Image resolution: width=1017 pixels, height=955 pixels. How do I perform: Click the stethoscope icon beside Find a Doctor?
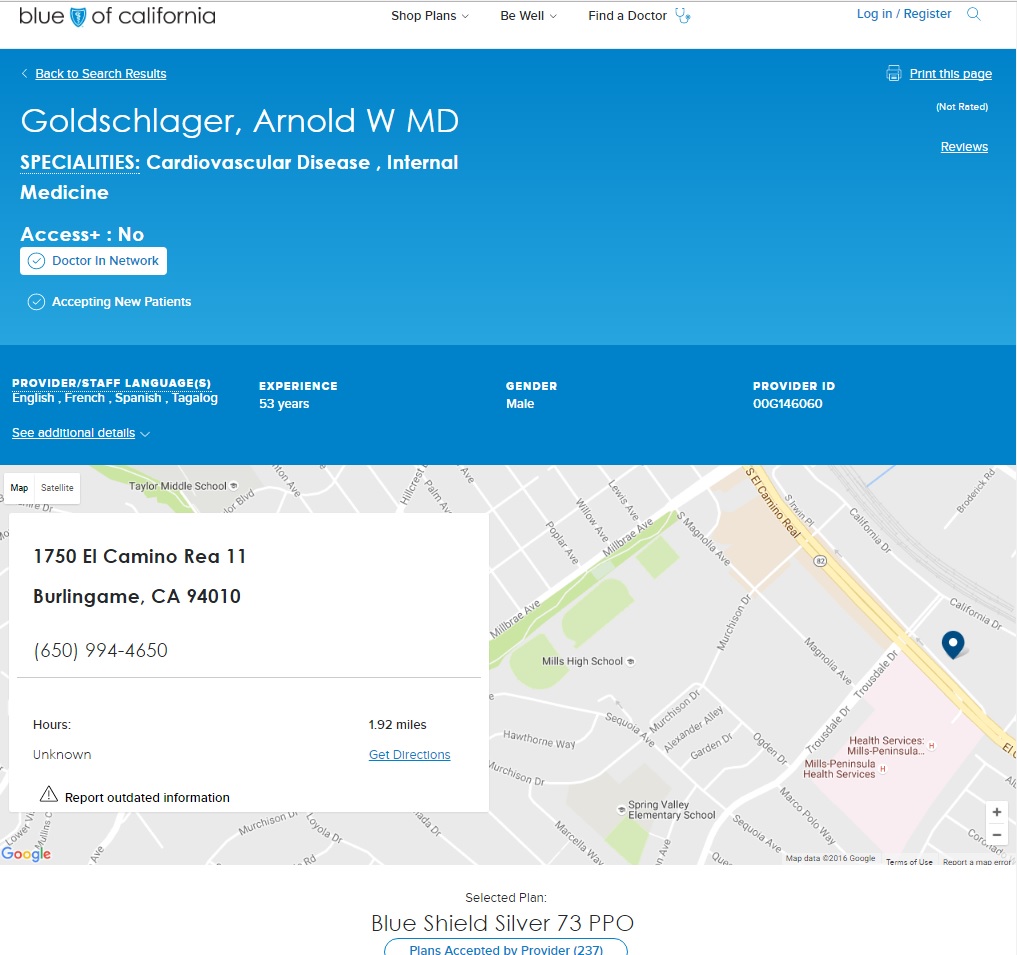(682, 16)
